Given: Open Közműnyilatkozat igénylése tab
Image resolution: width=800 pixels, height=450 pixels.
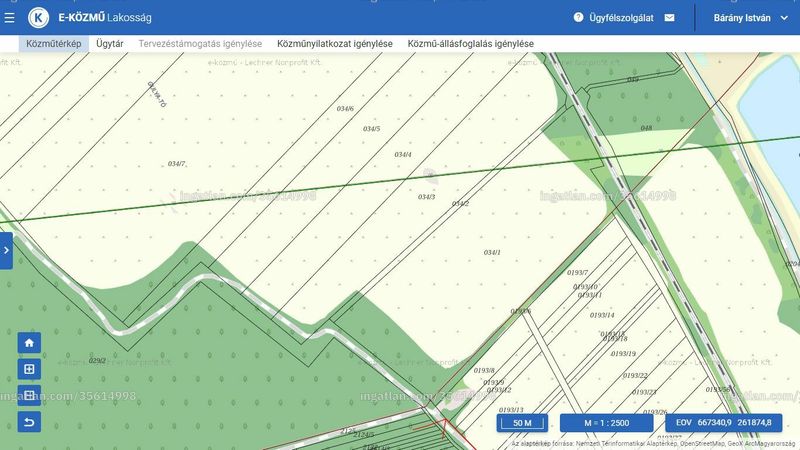Looking at the screenshot, I should pos(335,44).
